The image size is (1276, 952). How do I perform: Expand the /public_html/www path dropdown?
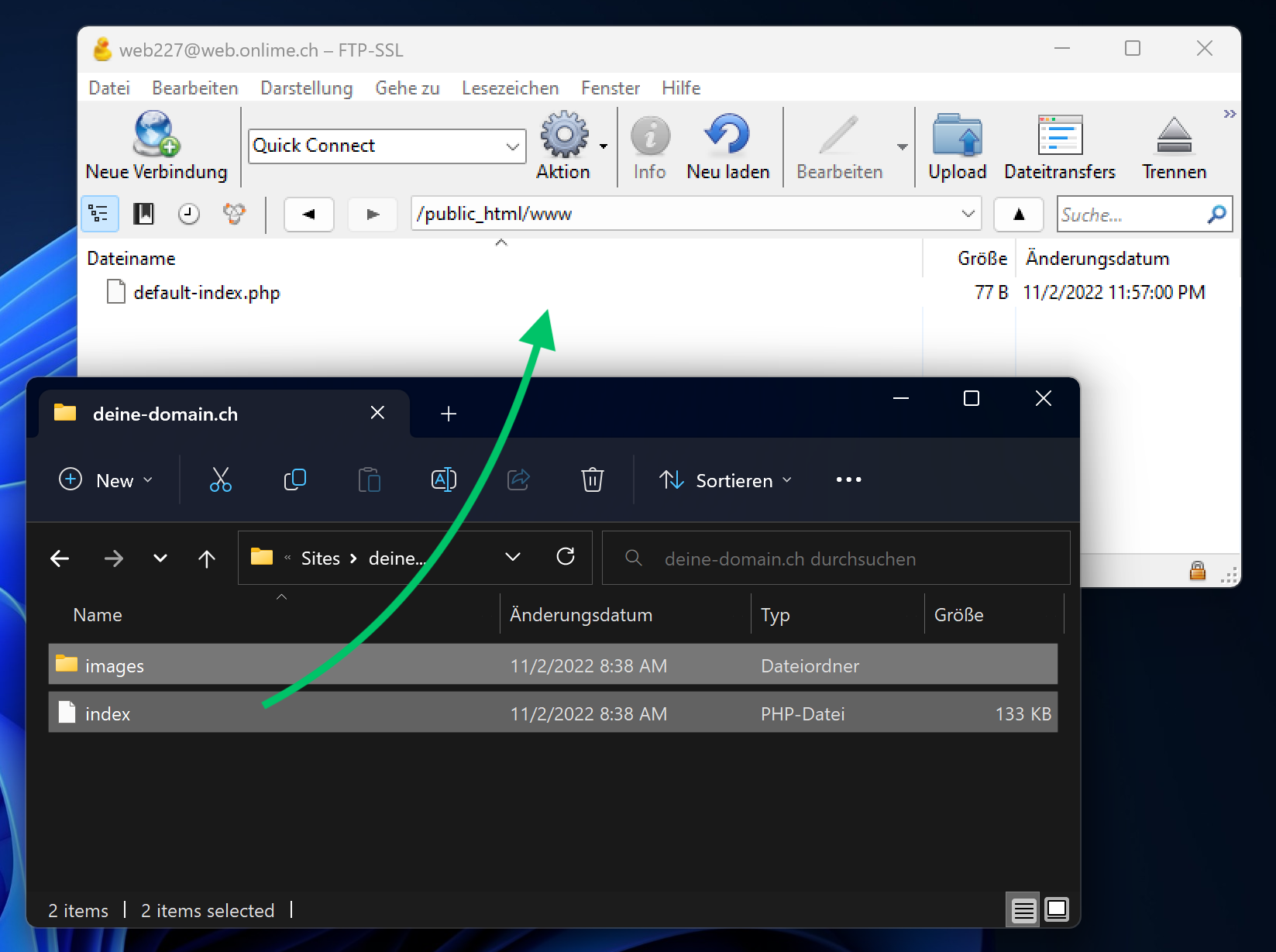click(968, 214)
